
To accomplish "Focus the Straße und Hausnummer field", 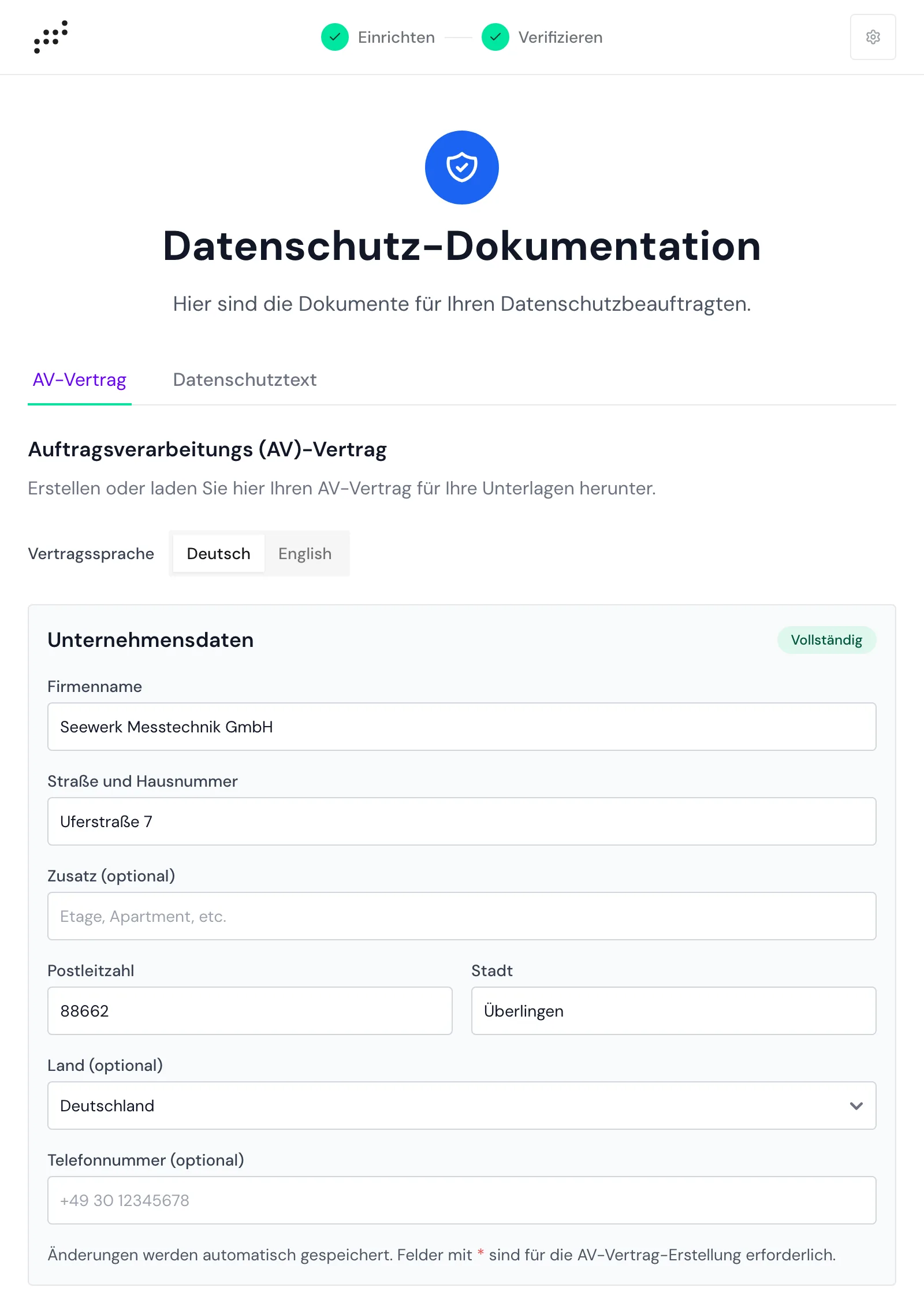I will pyautogui.click(x=462, y=821).
